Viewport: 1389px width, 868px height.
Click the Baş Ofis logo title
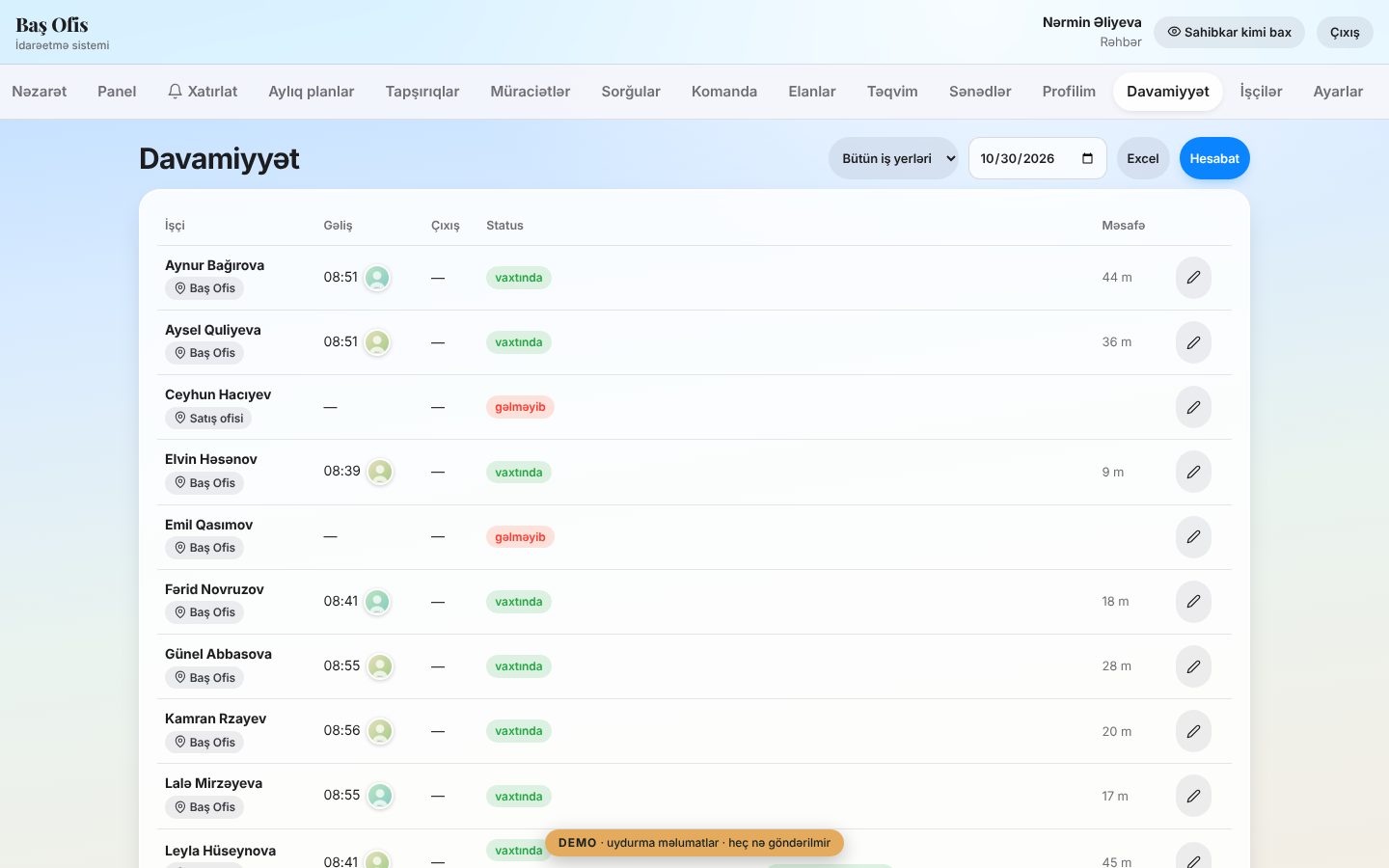pyautogui.click(x=52, y=25)
